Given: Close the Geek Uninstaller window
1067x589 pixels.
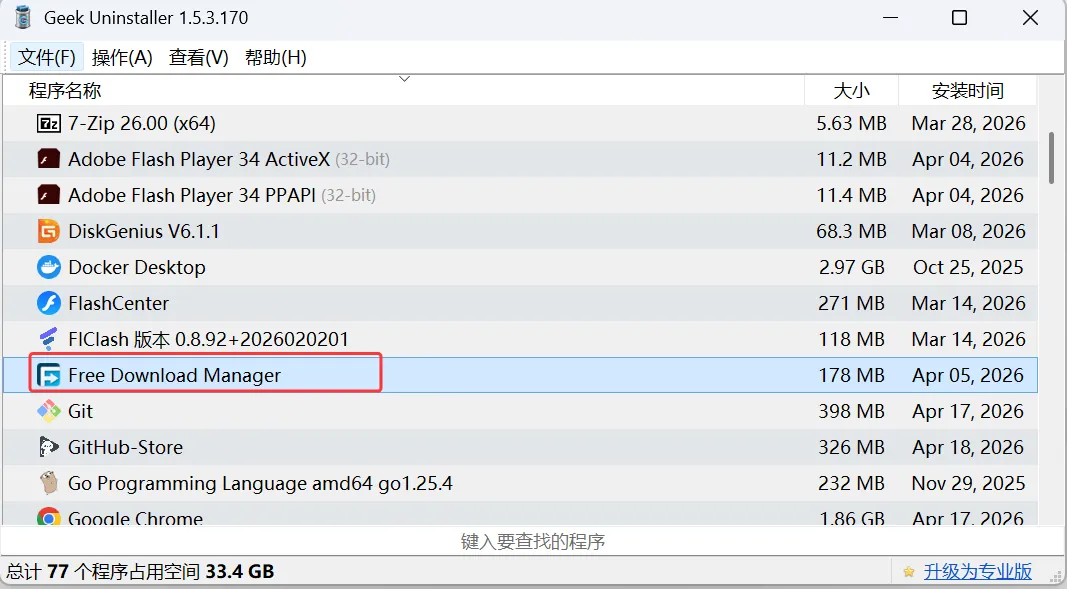Looking at the screenshot, I should point(1030,18).
